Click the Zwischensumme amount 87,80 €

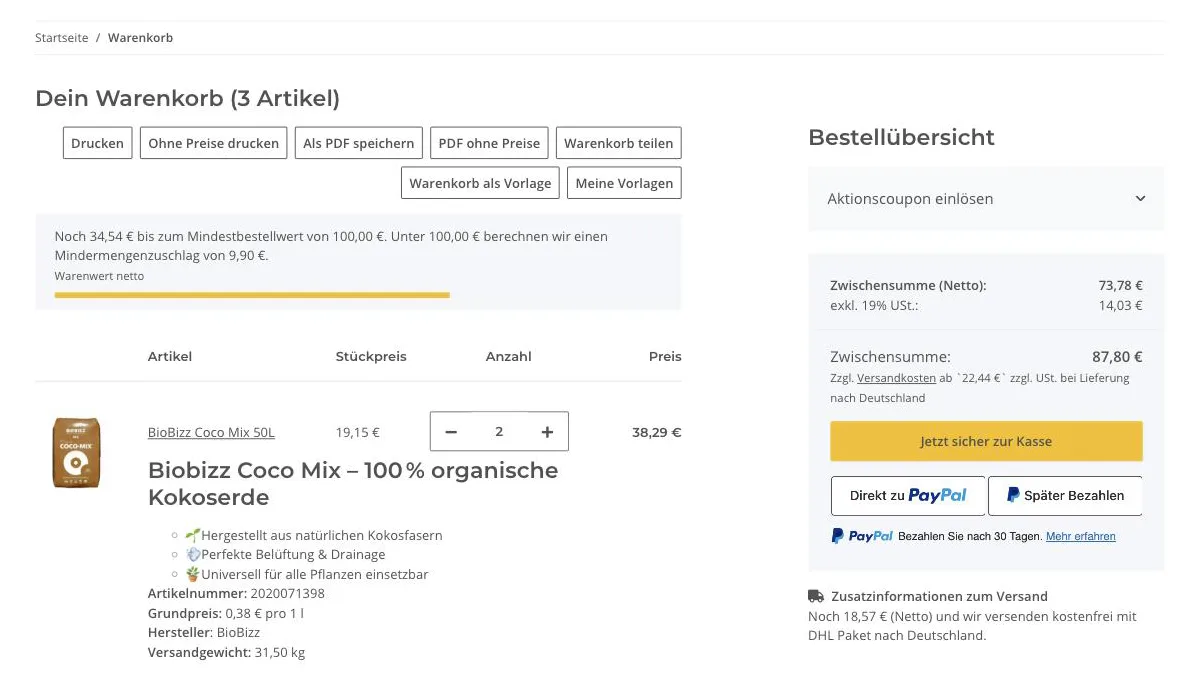click(x=1117, y=357)
